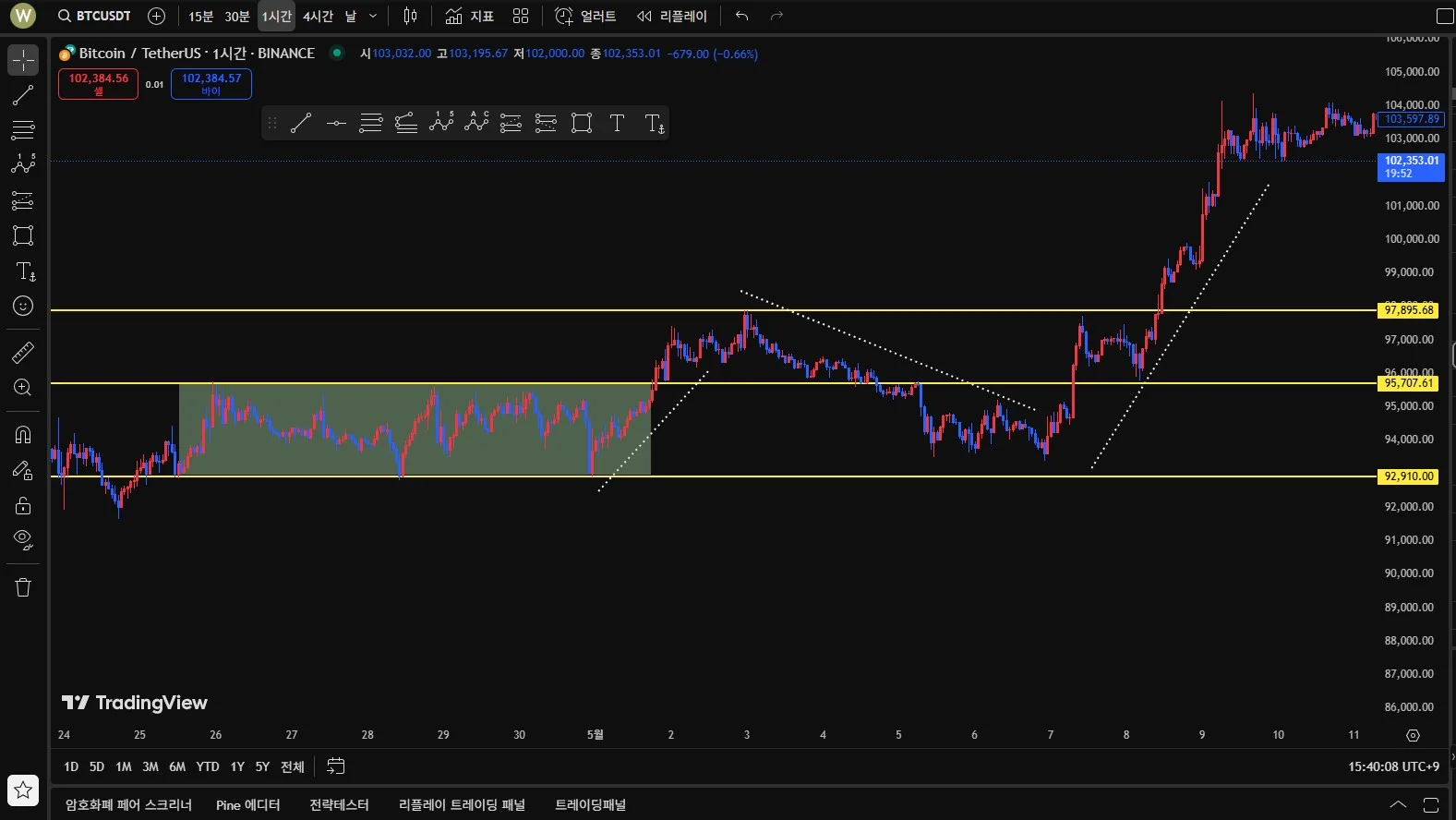Open the candlestick chart type selector
The width and height of the screenshot is (1456, 820).
pos(410,17)
